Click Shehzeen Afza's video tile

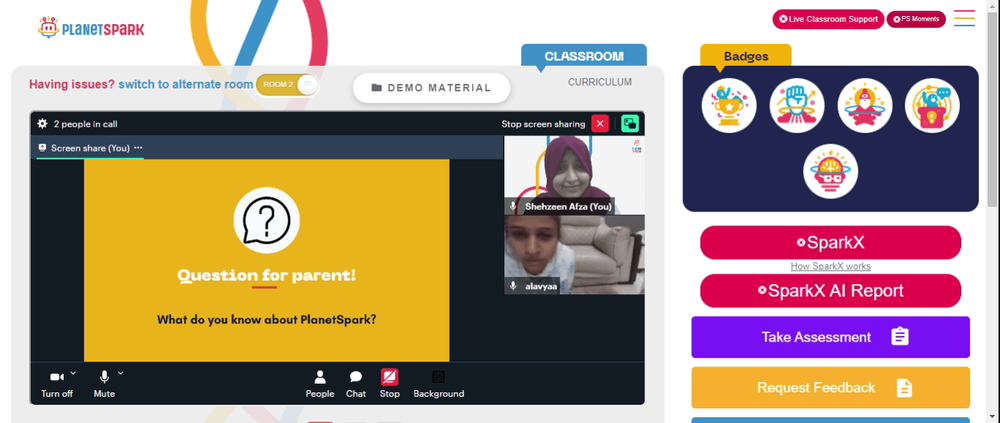574,175
